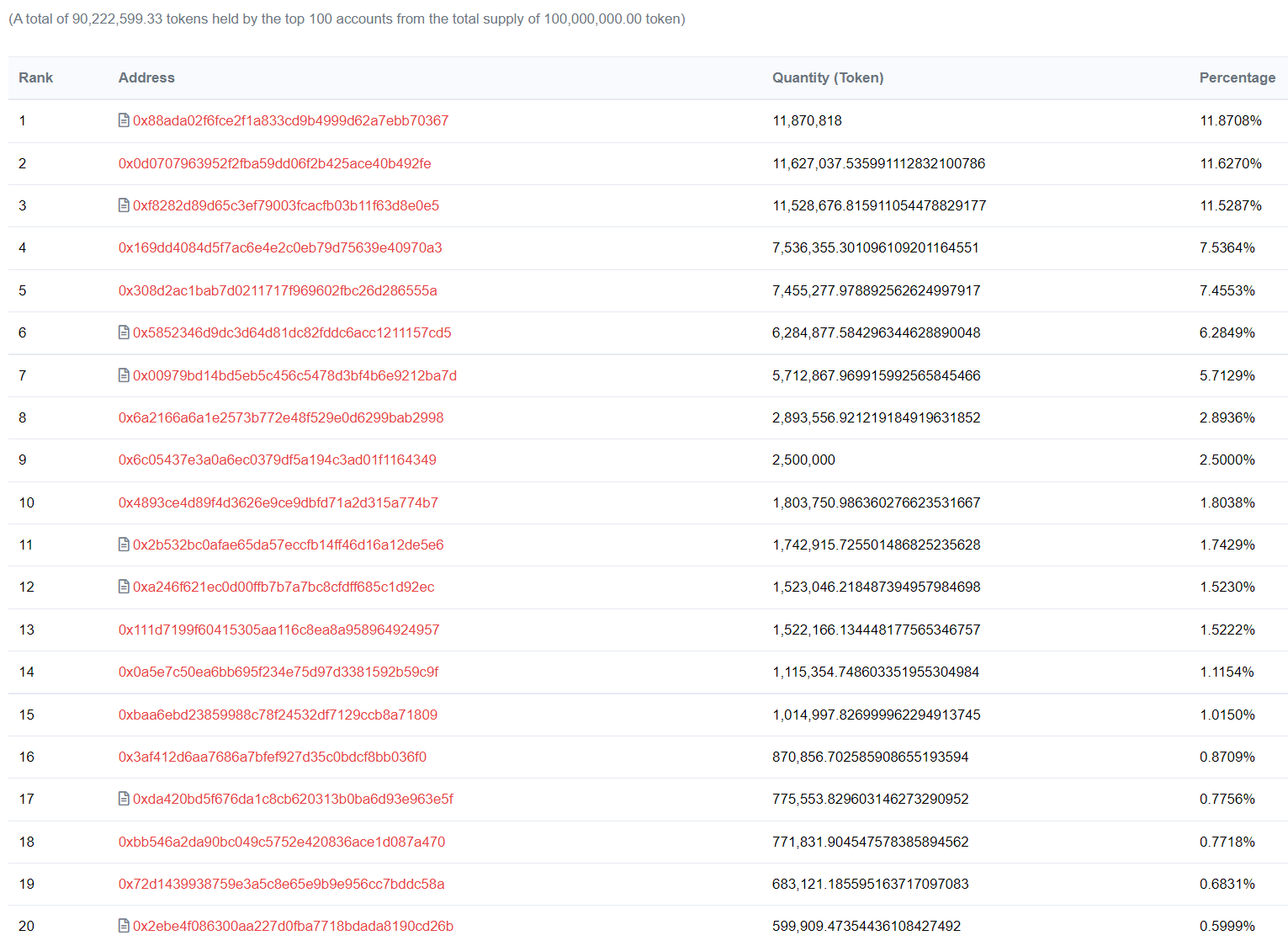Screen dimensions: 1288x946
Task: Open address 0x88ada02f6fce2f1a833cd9b4999d62a7ebb70367
Action: click(x=290, y=120)
